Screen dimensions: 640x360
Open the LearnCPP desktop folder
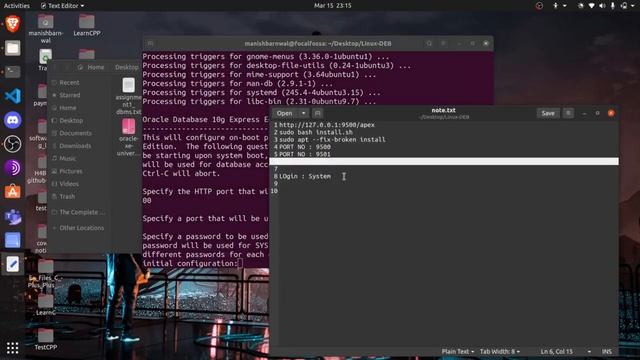87,25
